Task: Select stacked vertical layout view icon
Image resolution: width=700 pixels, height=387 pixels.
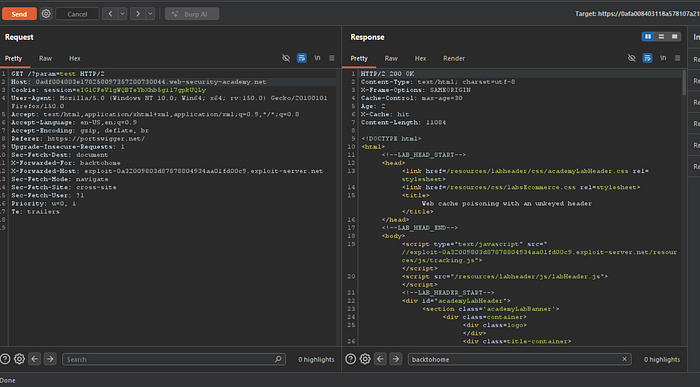Action: coord(661,37)
